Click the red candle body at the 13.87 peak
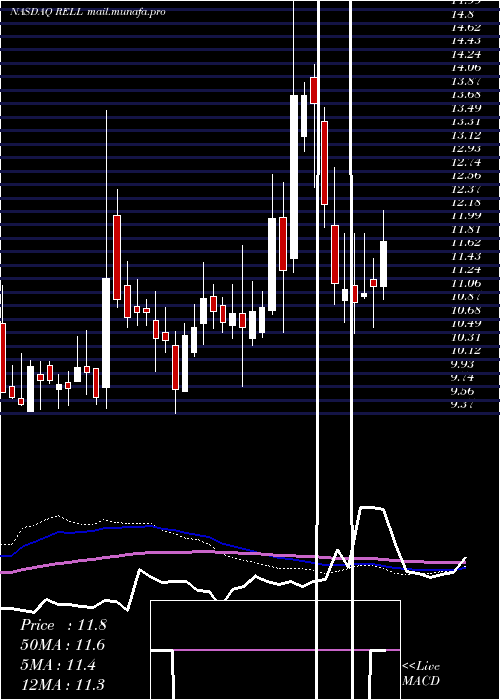The height and width of the screenshot is (700, 500). point(314,90)
